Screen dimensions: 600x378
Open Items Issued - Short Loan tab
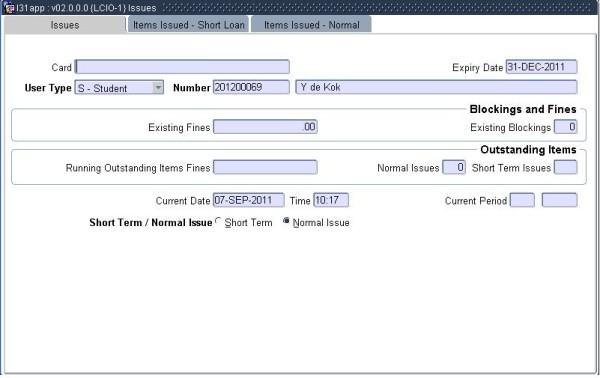click(189, 25)
